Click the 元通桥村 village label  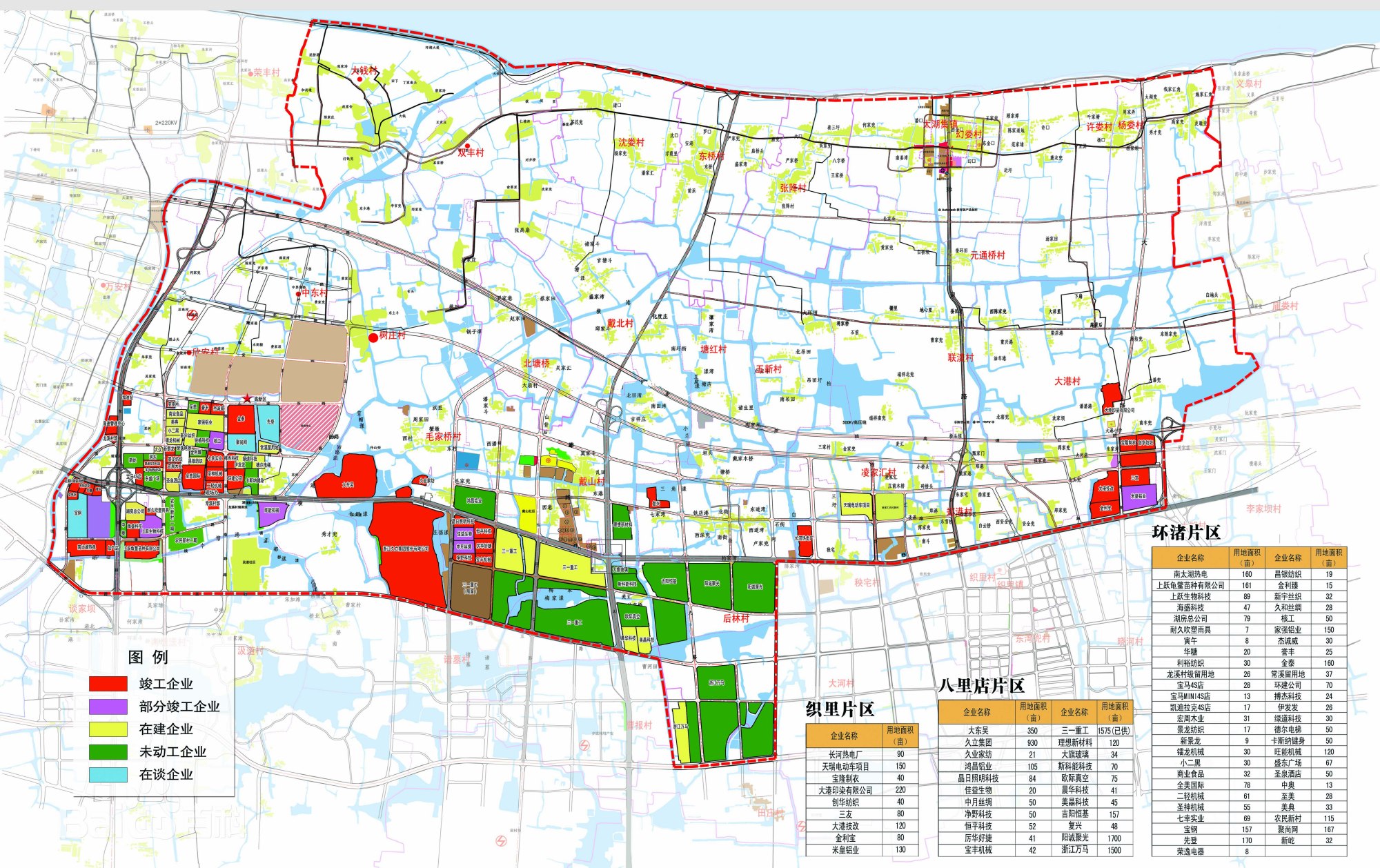(x=987, y=255)
